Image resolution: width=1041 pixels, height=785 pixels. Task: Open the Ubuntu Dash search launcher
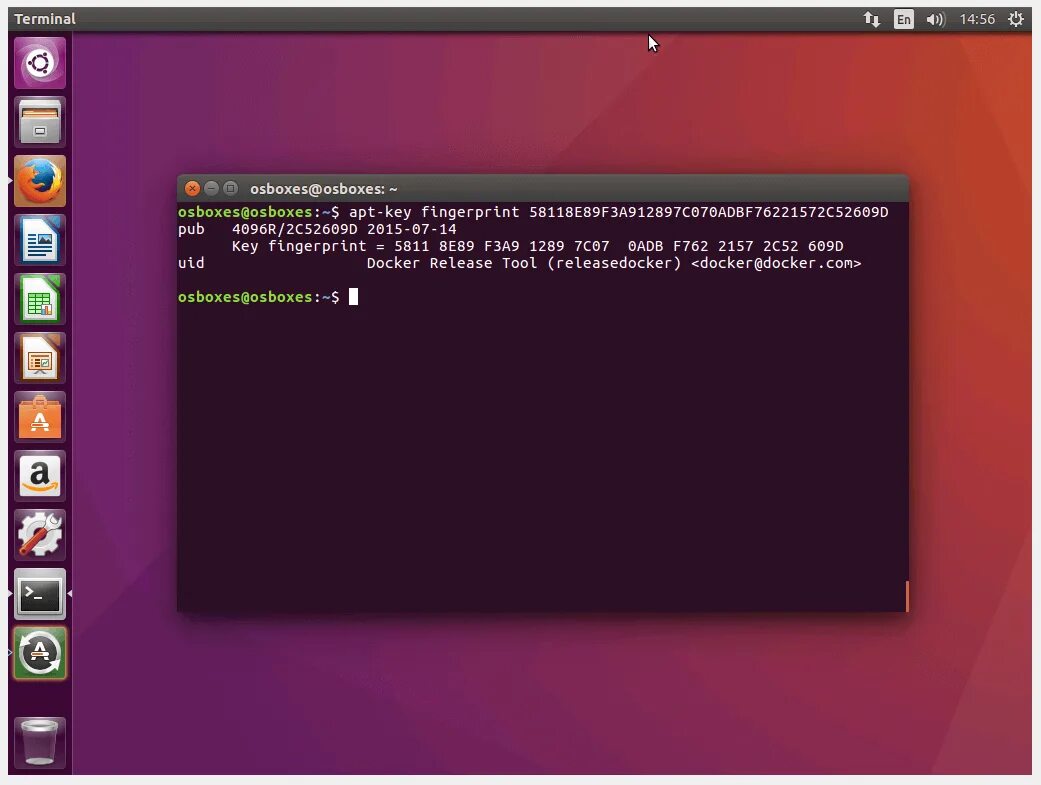(x=40, y=63)
